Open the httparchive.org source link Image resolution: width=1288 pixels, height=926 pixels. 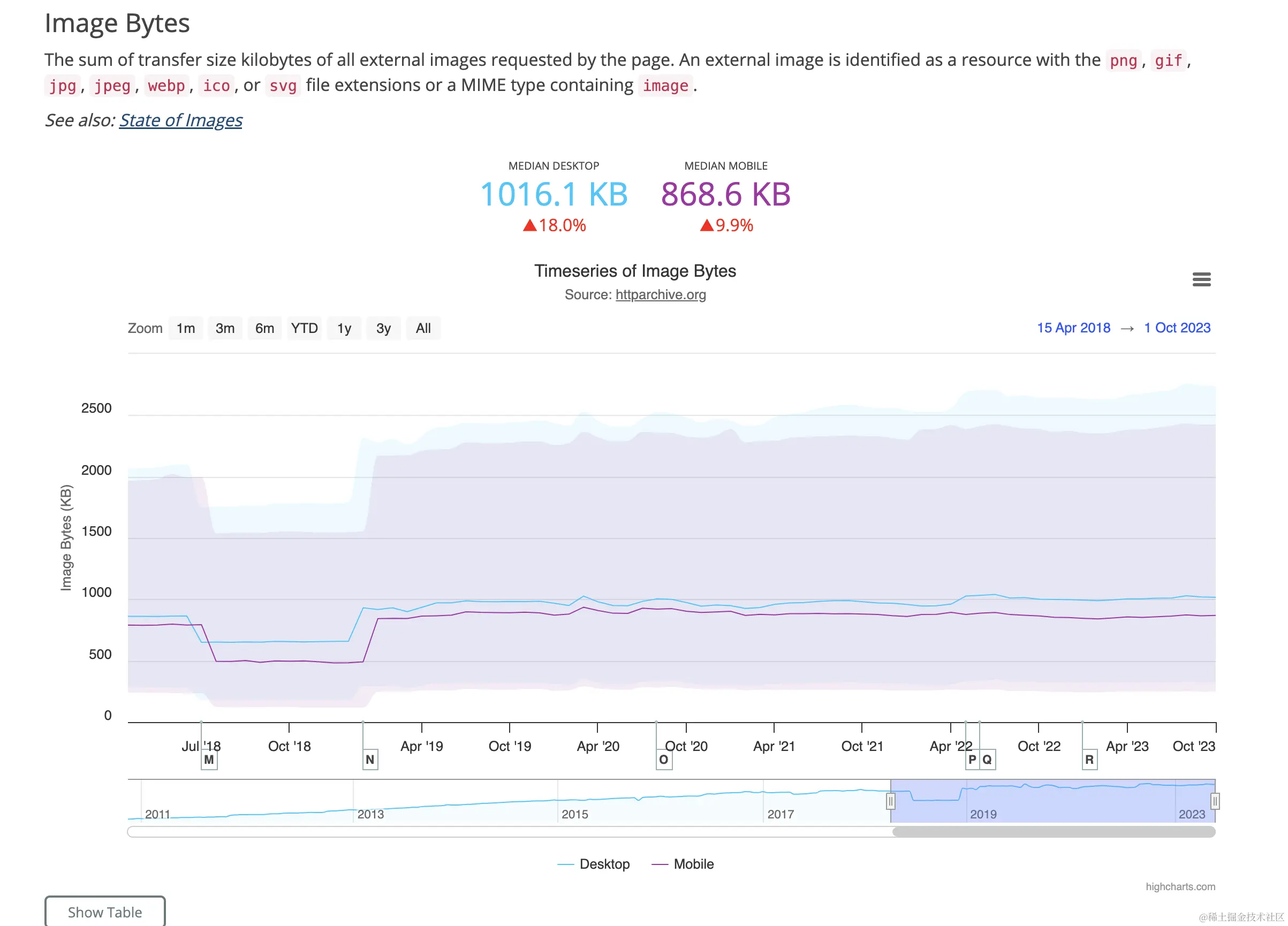click(661, 295)
